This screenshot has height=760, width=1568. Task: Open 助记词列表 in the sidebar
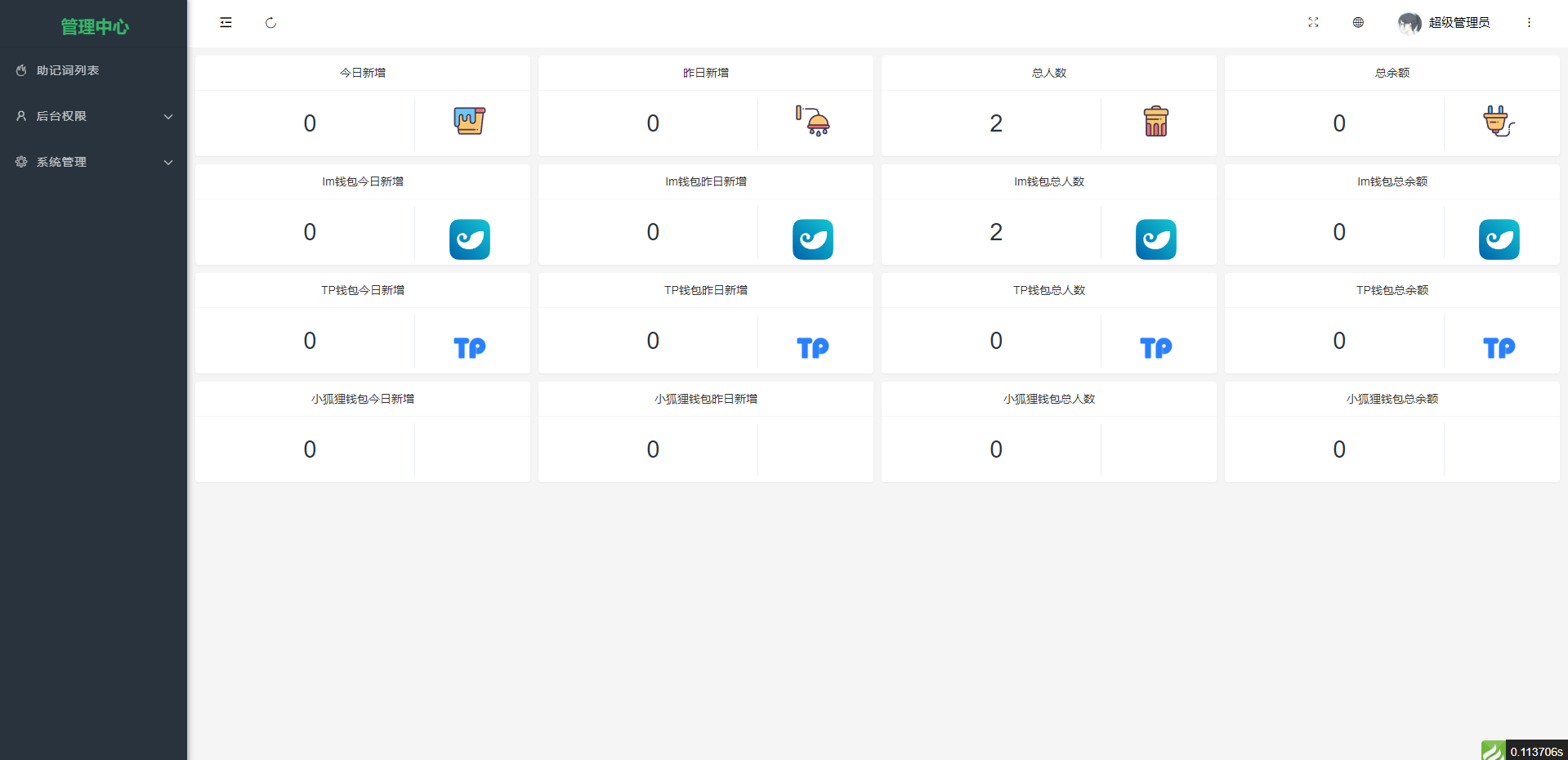tap(94, 70)
